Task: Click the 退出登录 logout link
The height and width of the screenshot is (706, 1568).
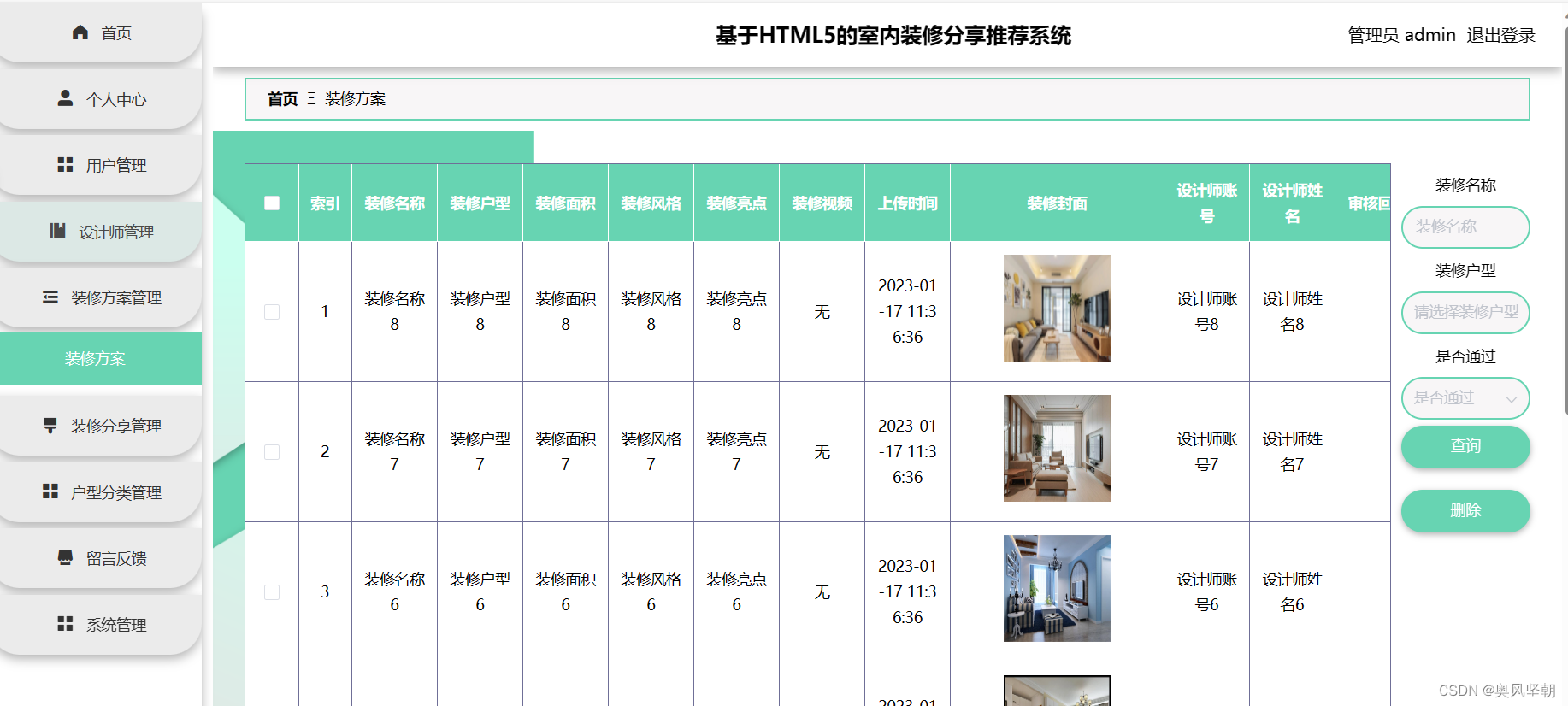Action: click(x=1501, y=35)
